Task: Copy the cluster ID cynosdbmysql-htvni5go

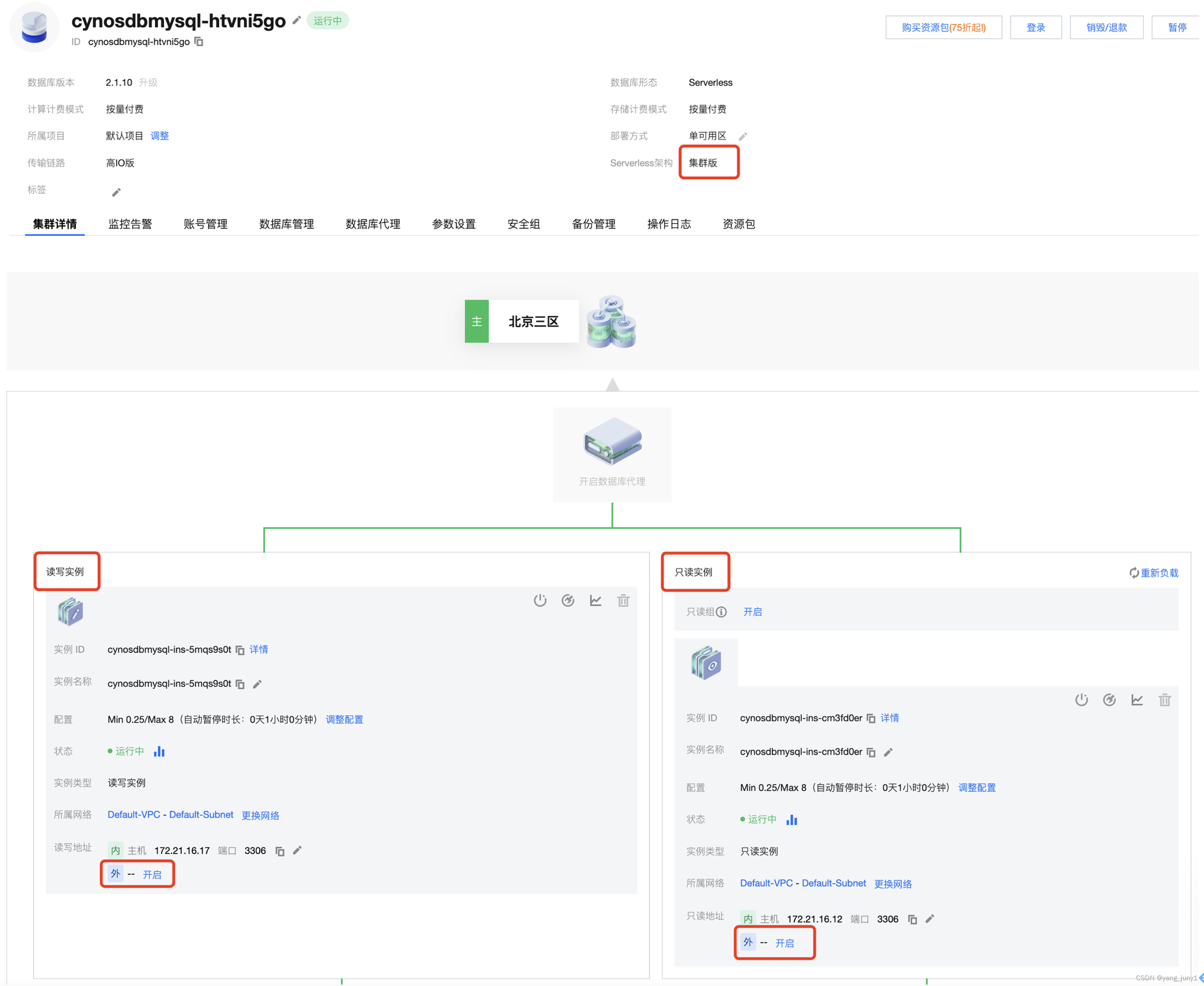Action: click(199, 41)
